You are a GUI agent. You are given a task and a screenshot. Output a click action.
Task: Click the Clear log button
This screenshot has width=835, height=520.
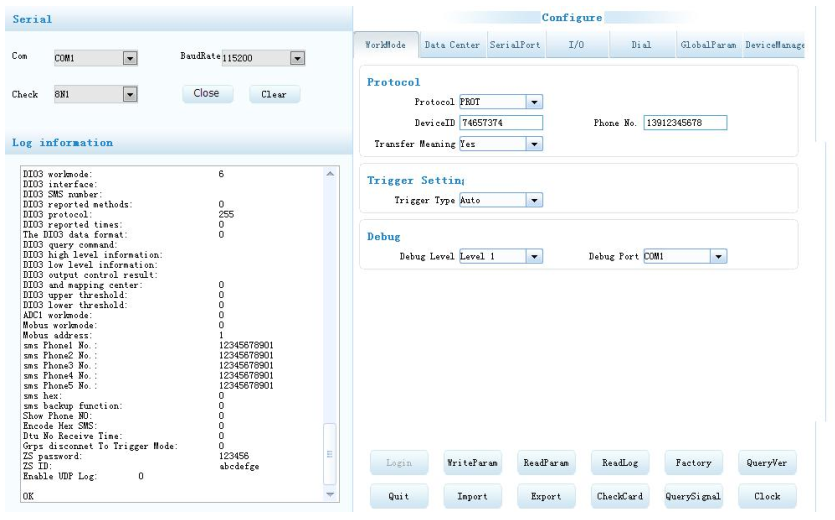[x=274, y=94]
